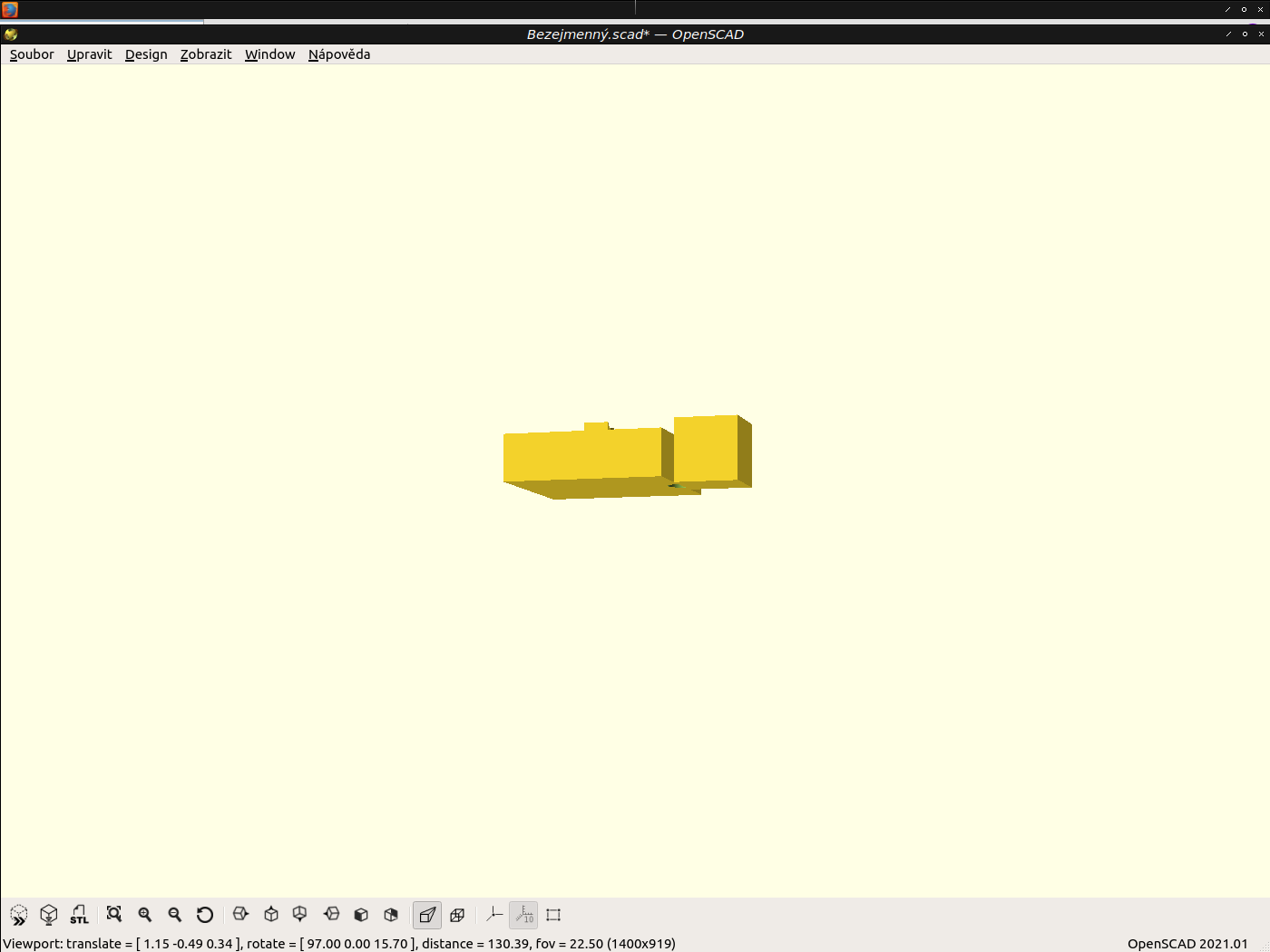
Task: Show the coordinate axes
Action: click(x=493, y=915)
